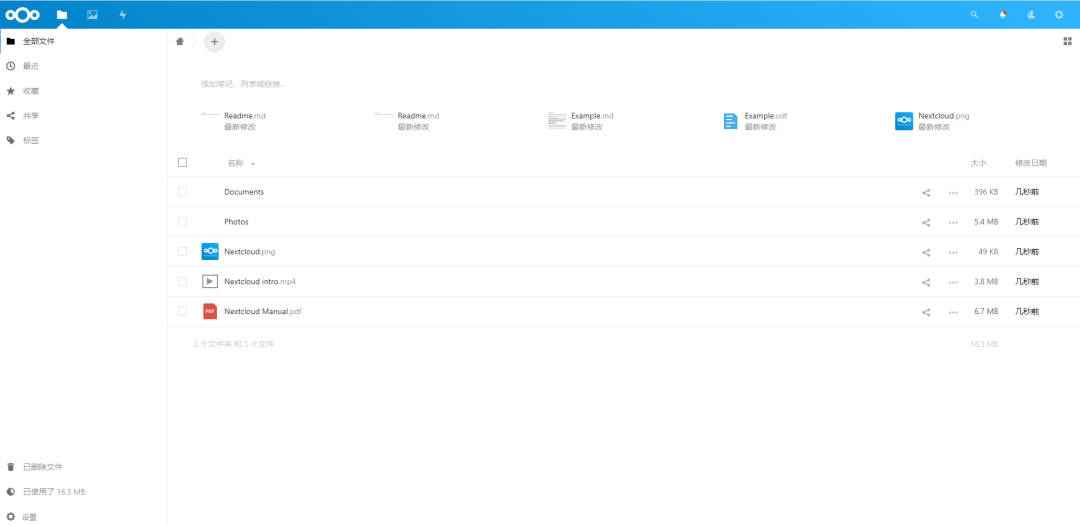Select Recent in the left sidebar
This screenshot has height=525, width=1080.
click(31, 66)
